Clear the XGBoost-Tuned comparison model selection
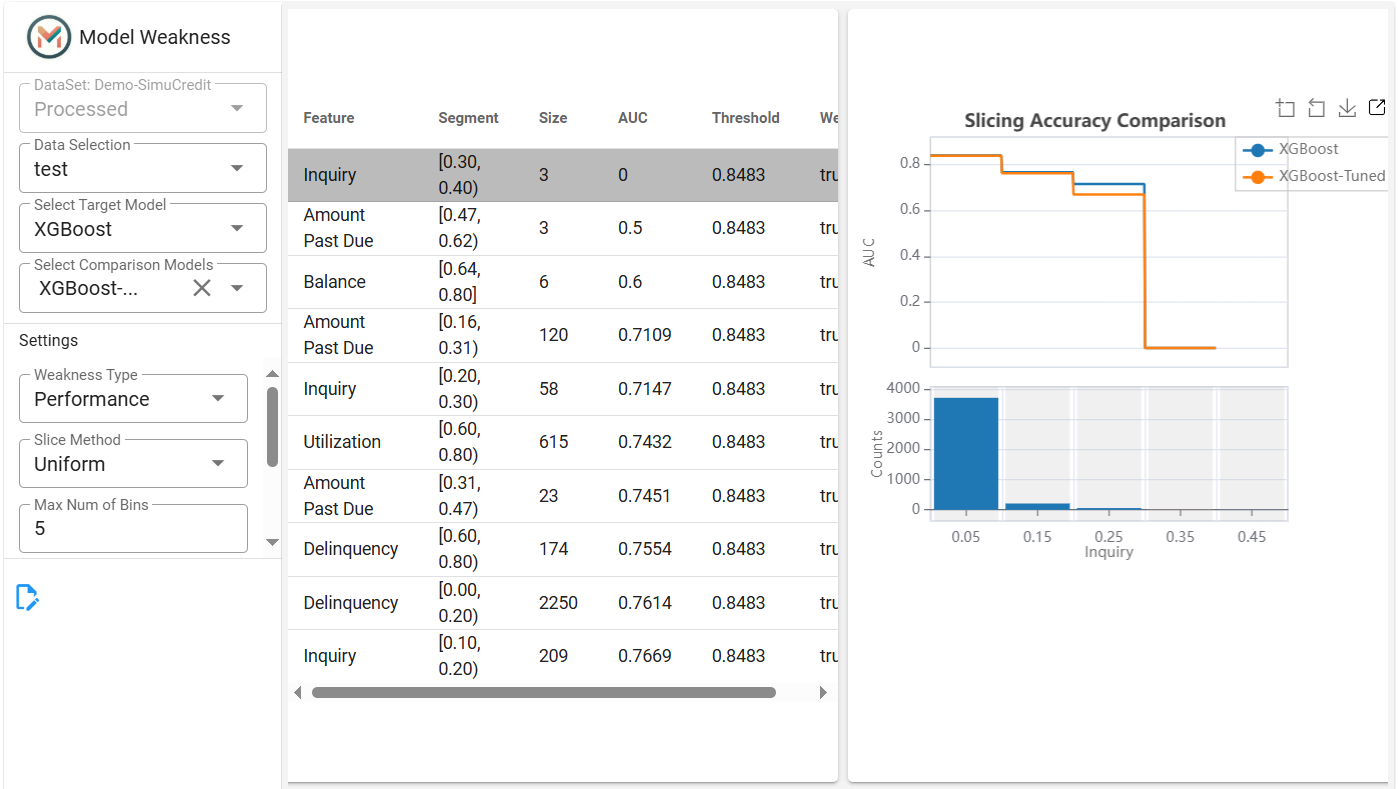 coord(202,288)
